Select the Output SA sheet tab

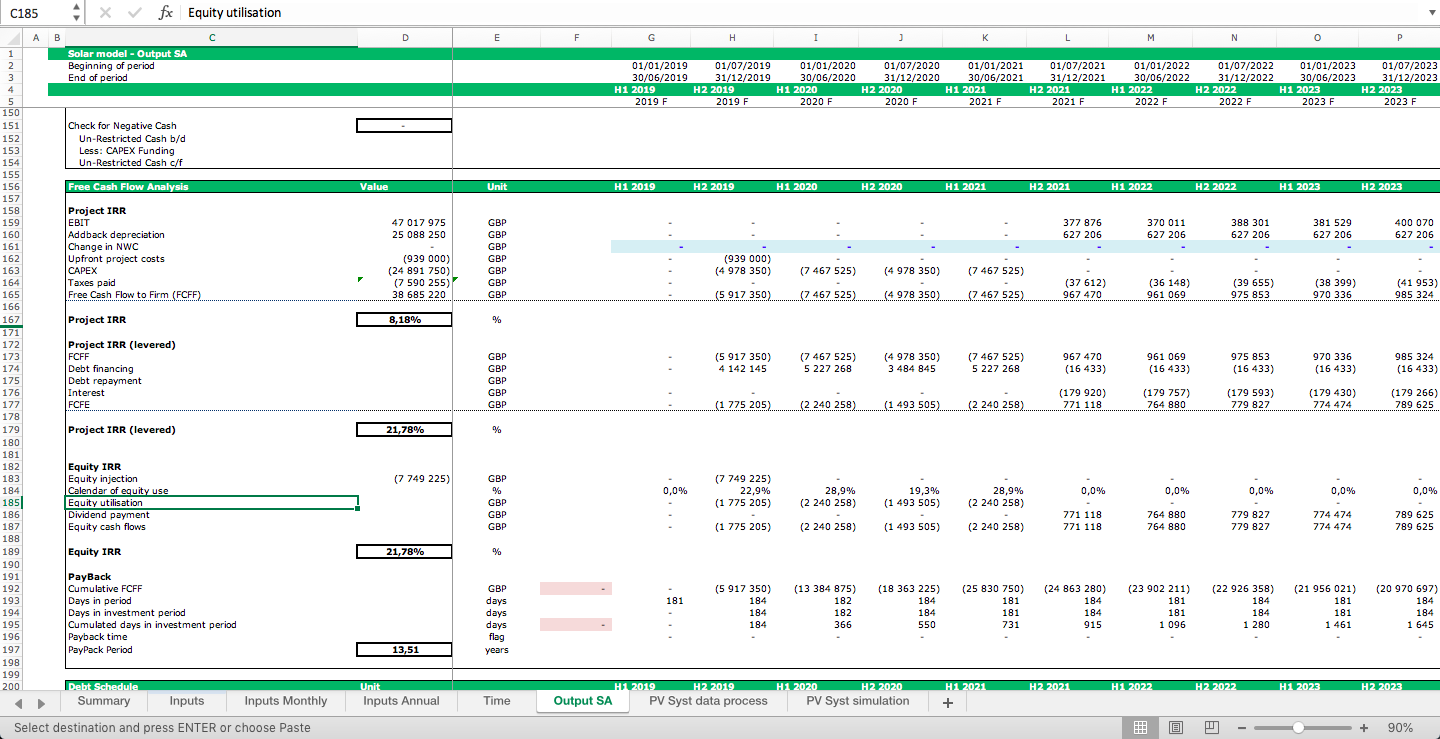coord(583,701)
